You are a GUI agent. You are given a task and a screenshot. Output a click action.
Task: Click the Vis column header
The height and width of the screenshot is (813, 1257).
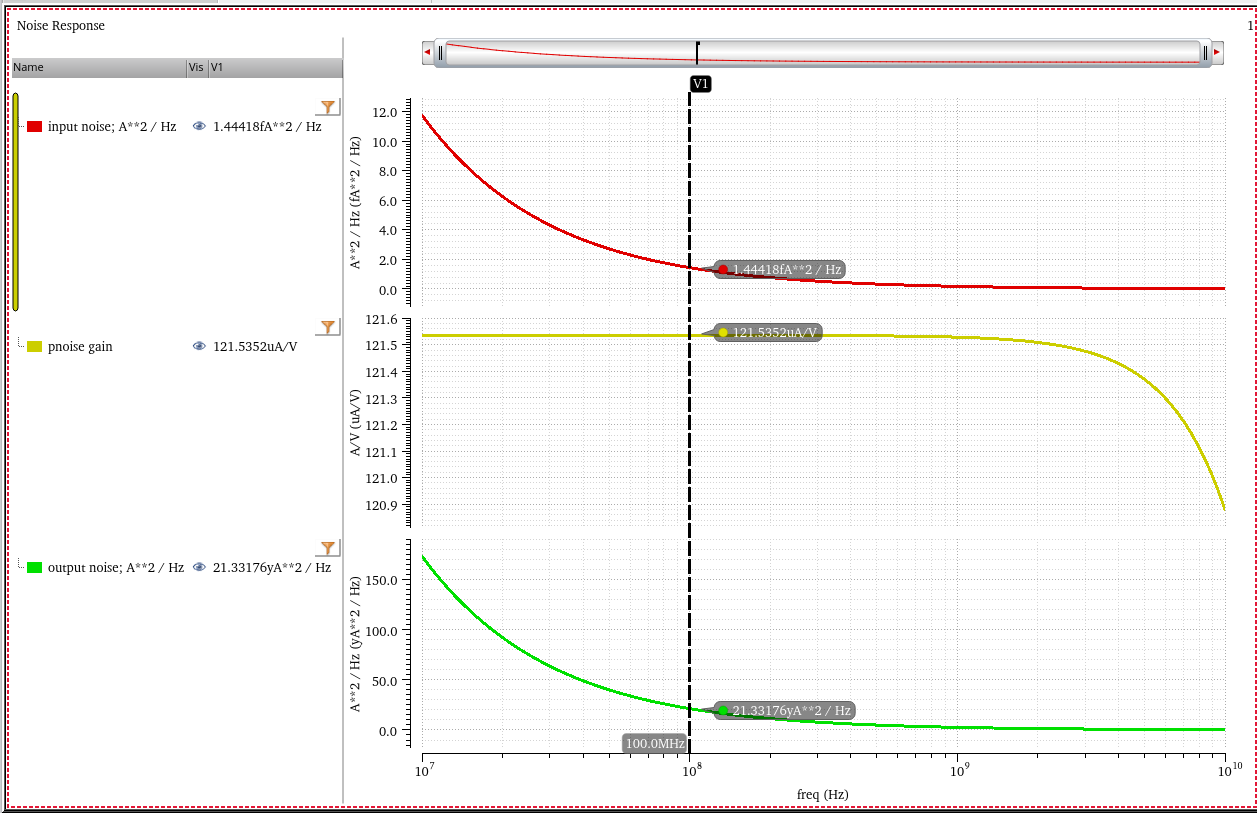click(195, 68)
